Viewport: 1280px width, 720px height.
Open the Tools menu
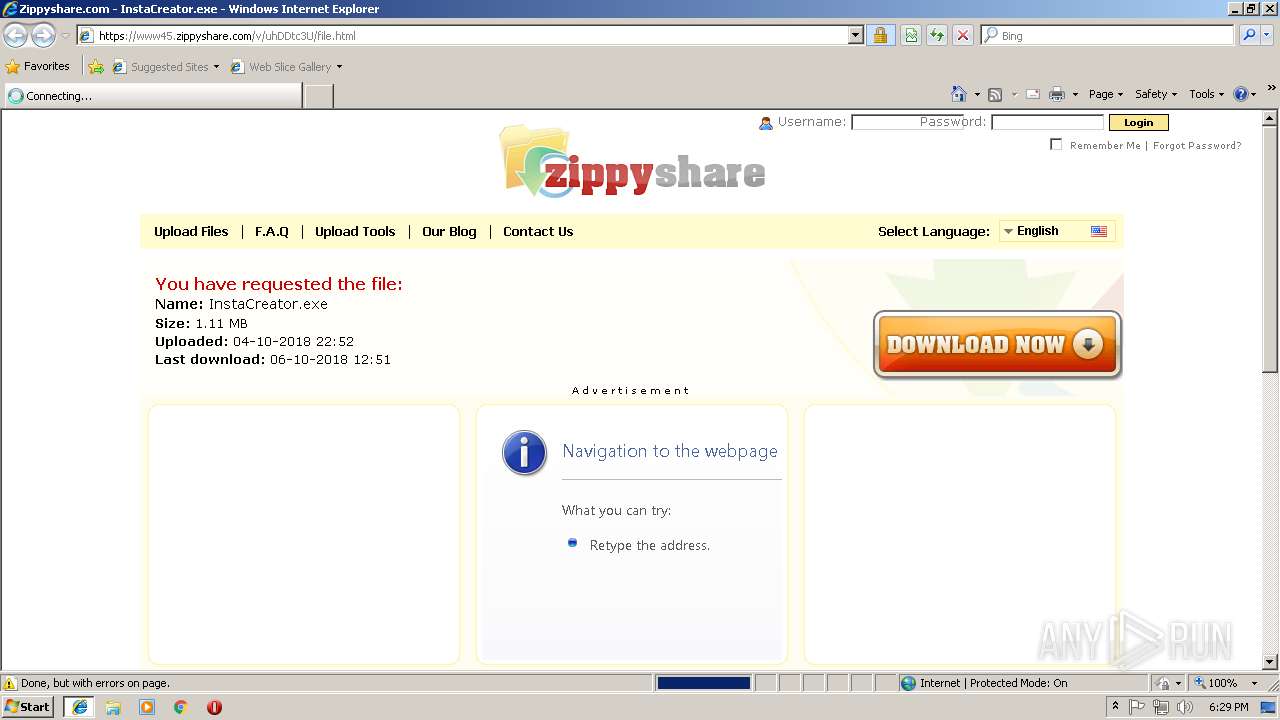[1207, 94]
